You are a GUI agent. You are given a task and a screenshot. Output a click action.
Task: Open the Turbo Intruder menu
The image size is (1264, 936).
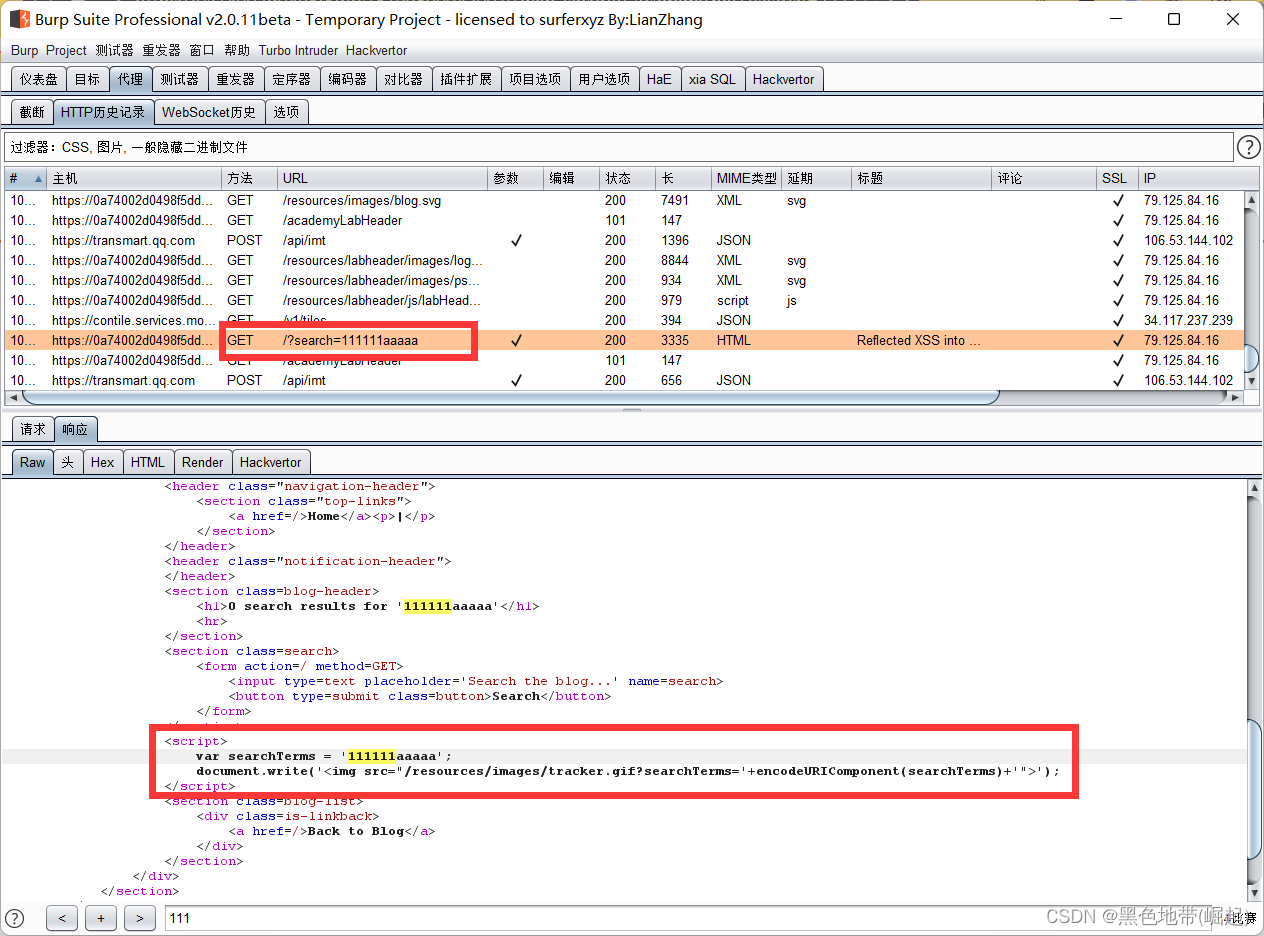pyautogui.click(x=298, y=50)
